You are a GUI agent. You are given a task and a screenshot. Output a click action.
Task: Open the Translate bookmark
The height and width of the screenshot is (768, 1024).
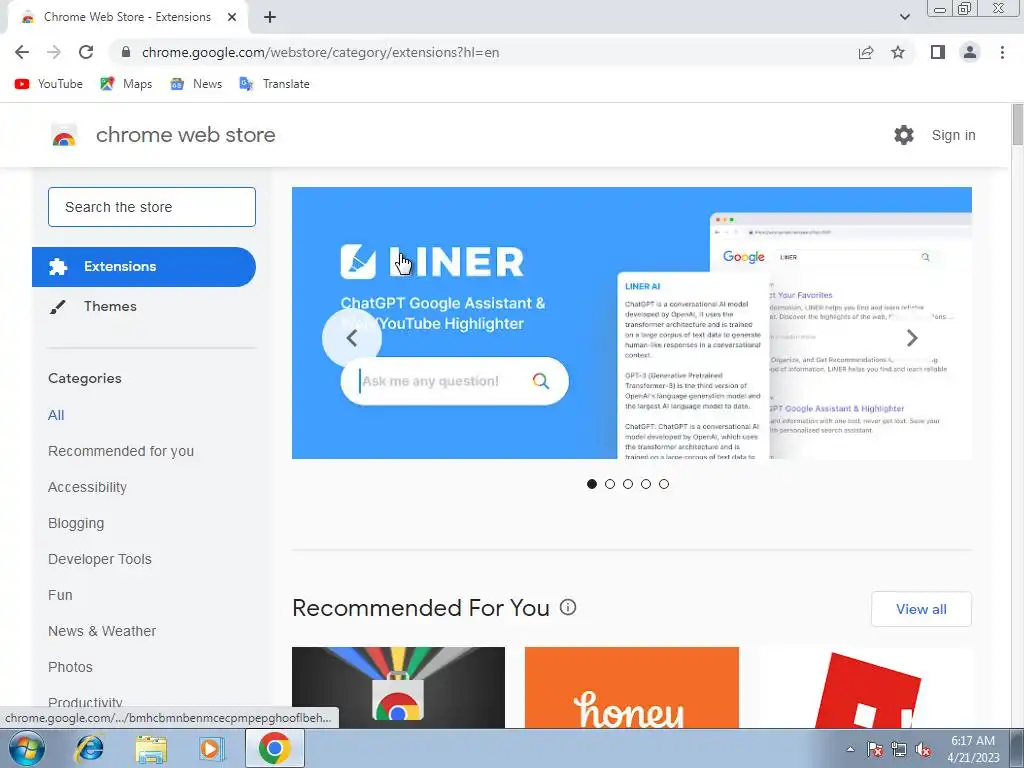[x=274, y=84]
